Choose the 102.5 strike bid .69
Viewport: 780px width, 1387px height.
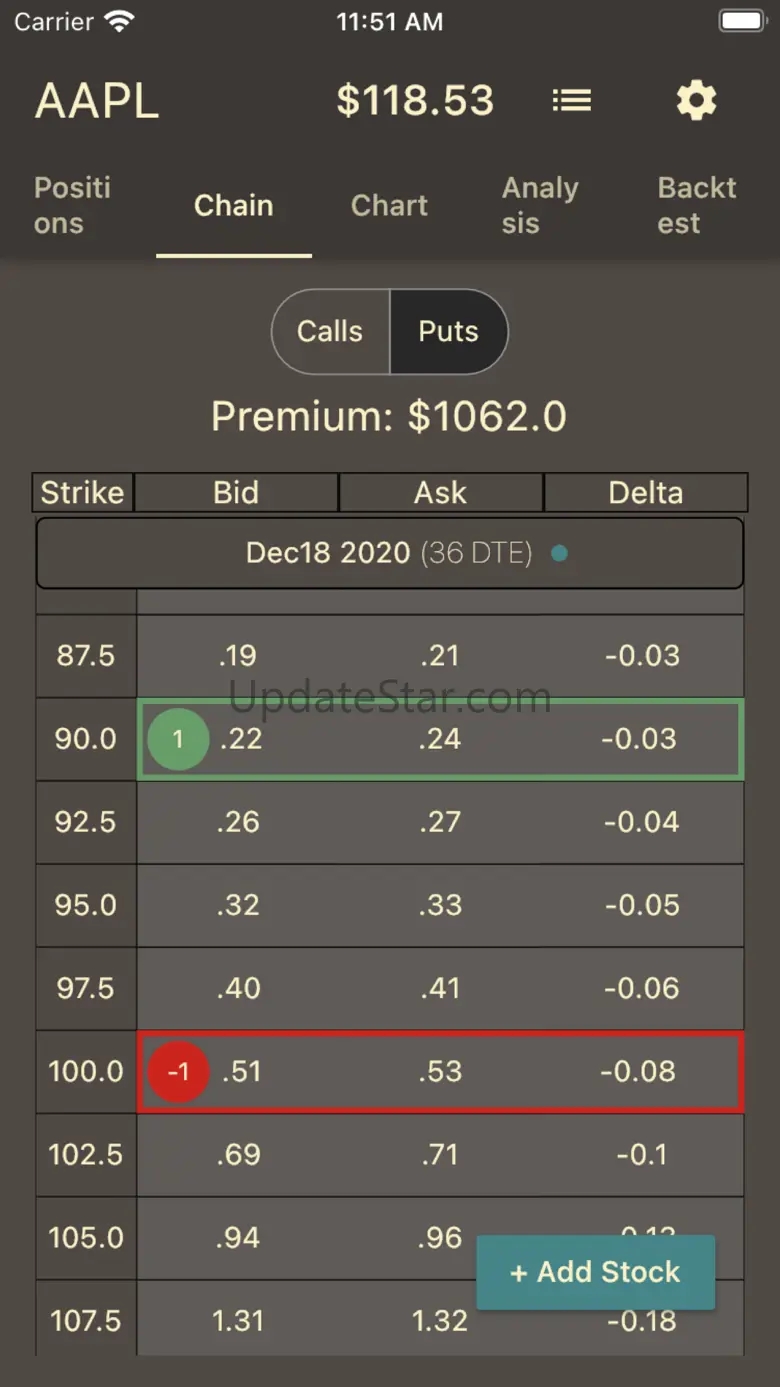tap(237, 1155)
